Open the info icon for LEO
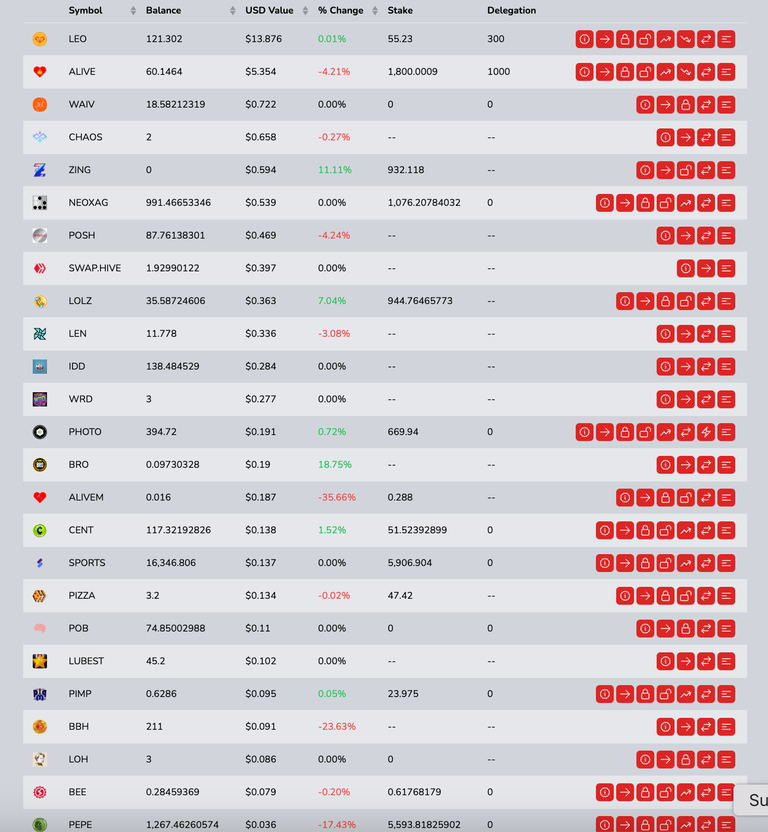This screenshot has height=832, width=768. click(x=584, y=39)
